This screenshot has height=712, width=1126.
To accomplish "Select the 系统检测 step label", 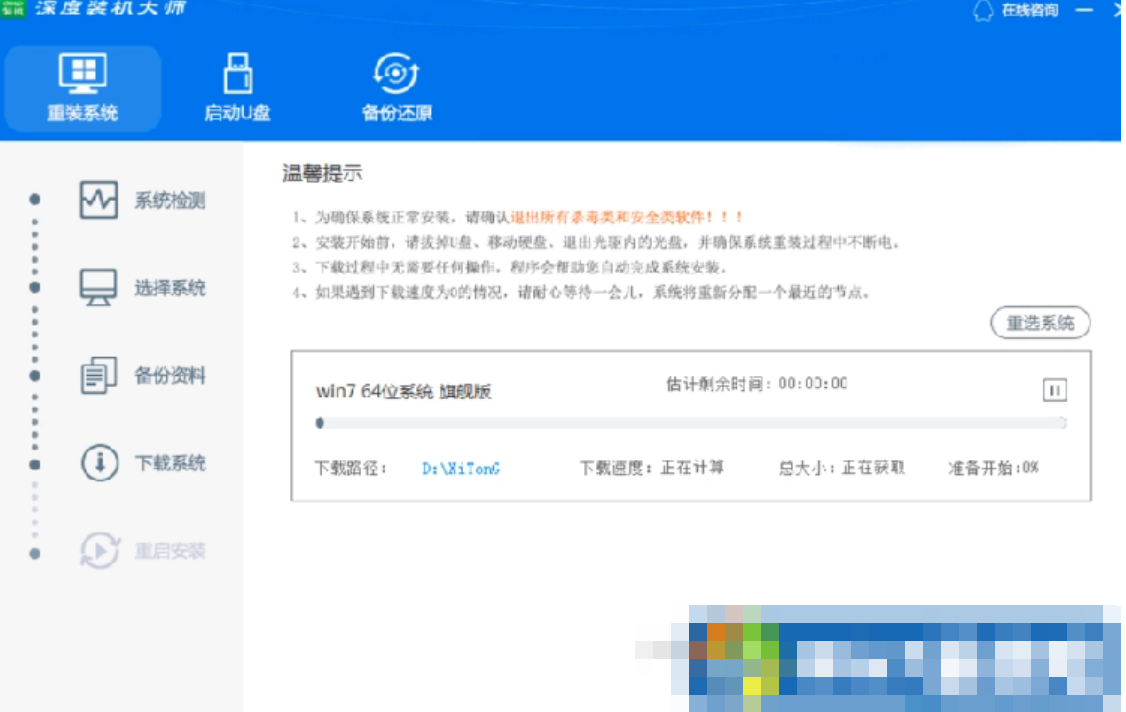I will pos(170,200).
